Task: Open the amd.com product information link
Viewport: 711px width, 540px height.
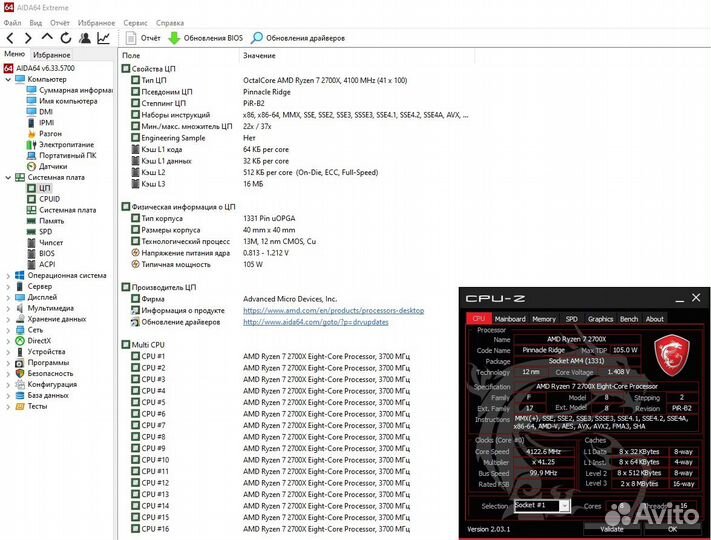Action: [x=333, y=311]
